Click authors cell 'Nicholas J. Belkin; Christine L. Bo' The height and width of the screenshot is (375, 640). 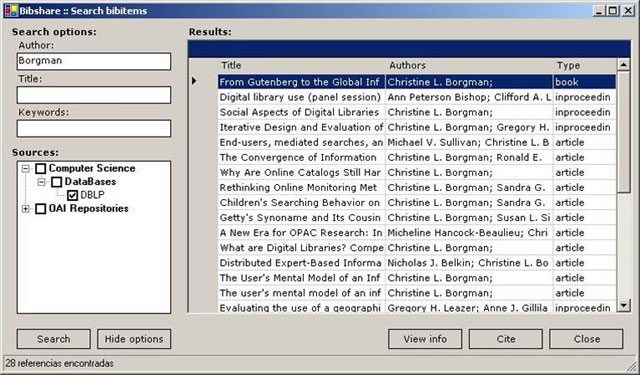tap(469, 263)
